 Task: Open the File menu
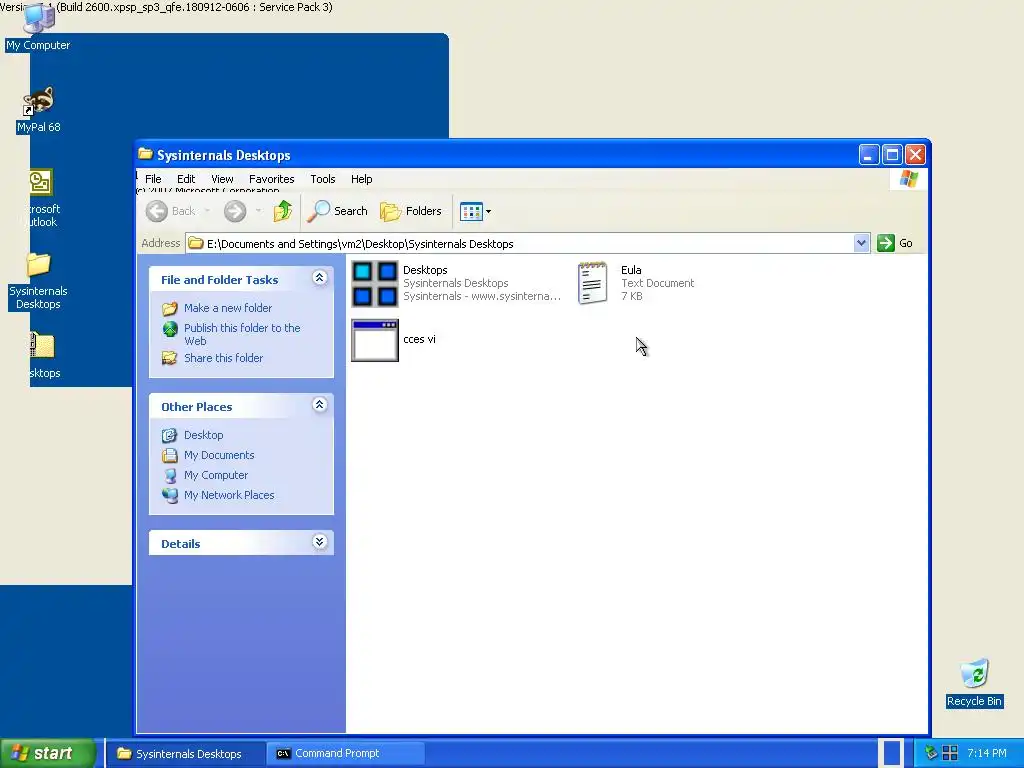153,179
